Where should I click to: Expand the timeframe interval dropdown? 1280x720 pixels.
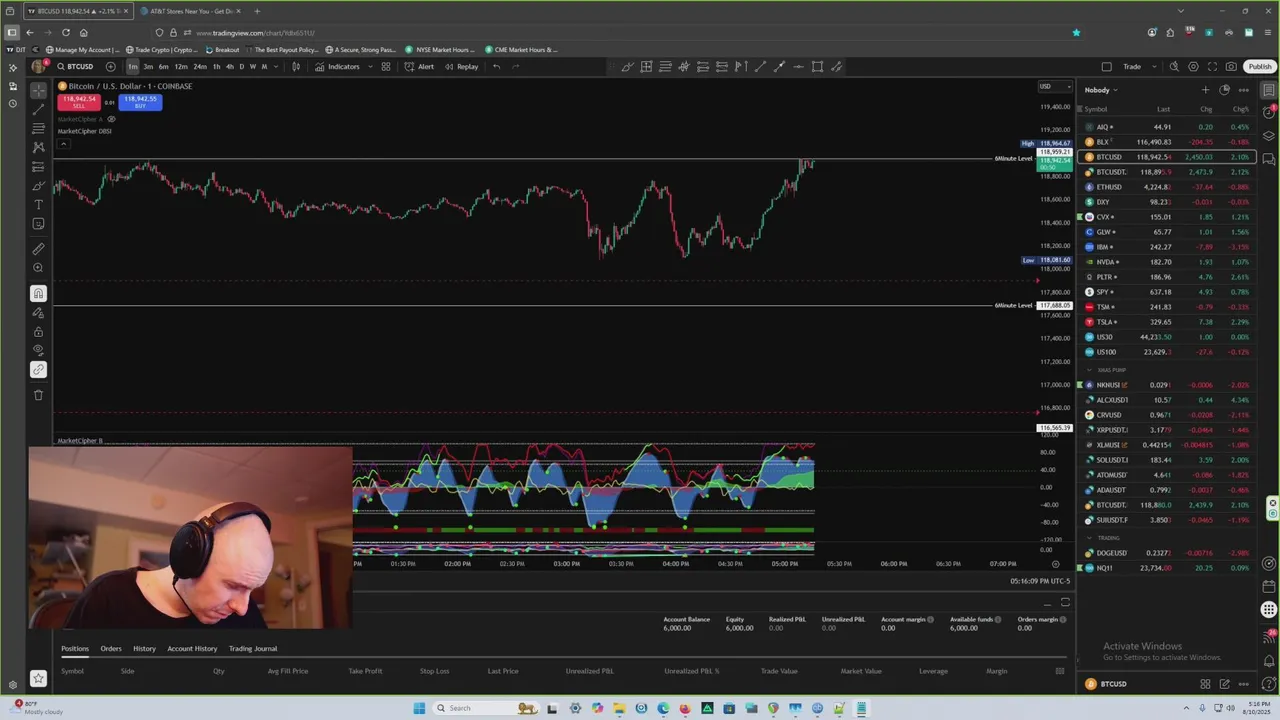[275, 67]
